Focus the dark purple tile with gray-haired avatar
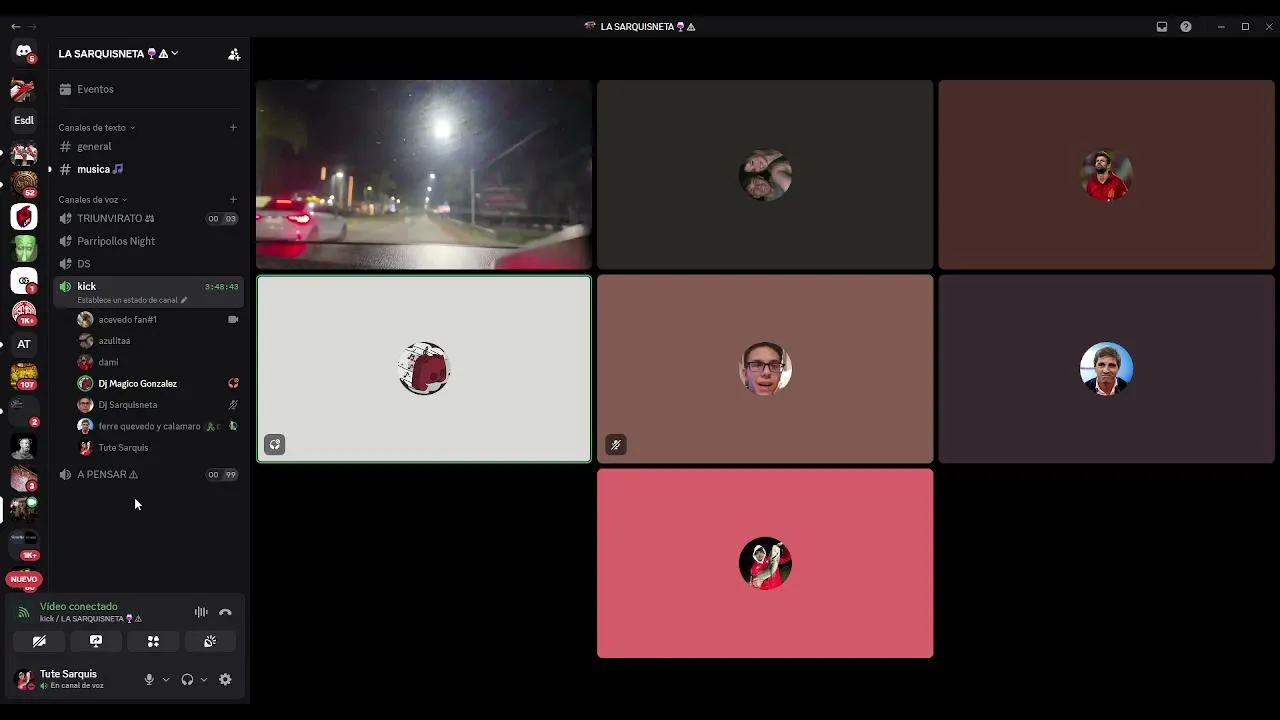The image size is (1280, 720). pos(1106,369)
